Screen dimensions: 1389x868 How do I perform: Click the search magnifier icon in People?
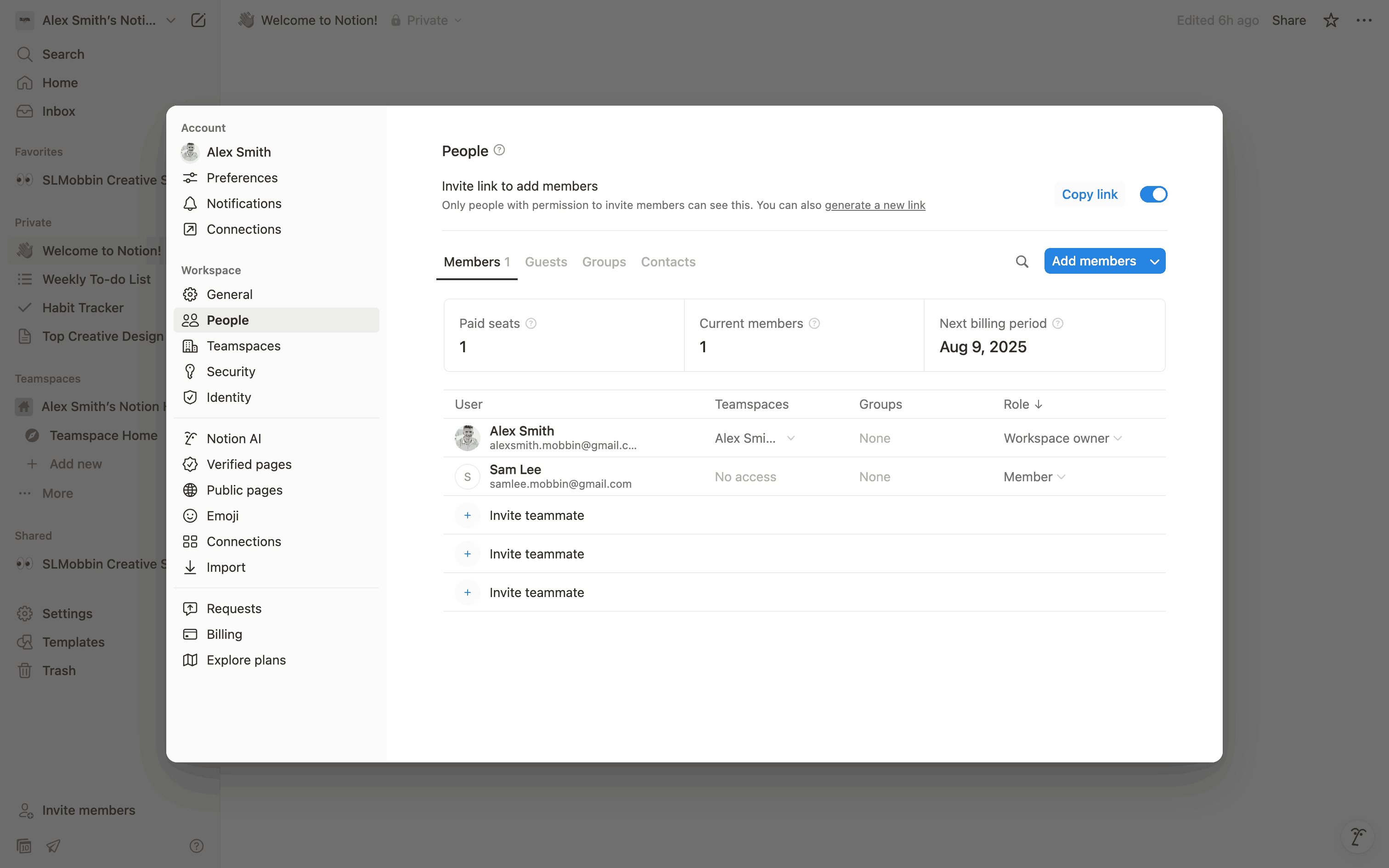[x=1022, y=262]
